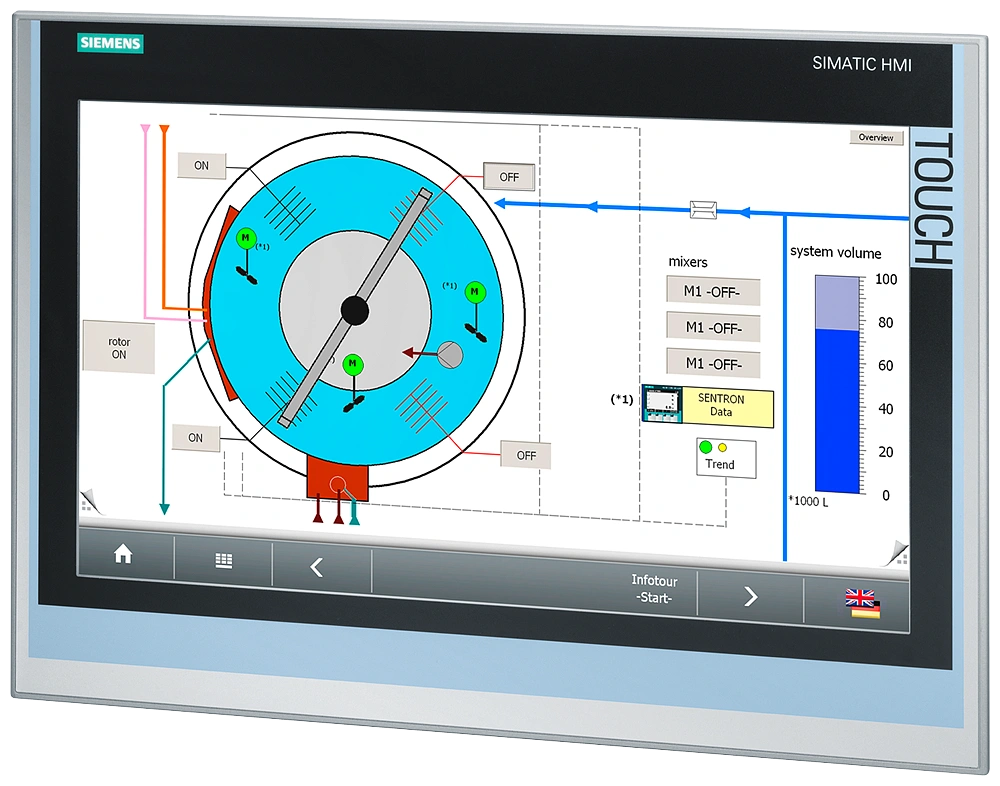1000x786 pixels.
Task: Toggle the top-right OFF button
Action: click(509, 177)
